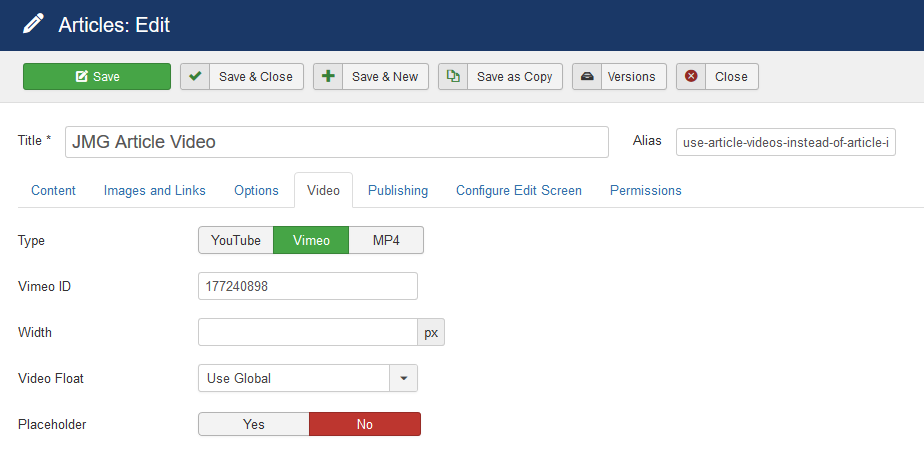Click the copy icon by Save as Copy
The height and width of the screenshot is (471, 924).
pos(453,77)
